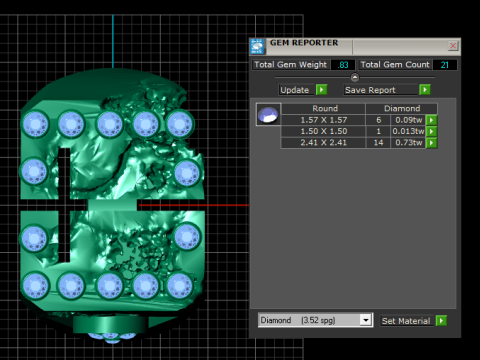Select the 2.41 X 2.41 size cell
Image resolution: width=480 pixels, height=360 pixels.
click(323, 143)
